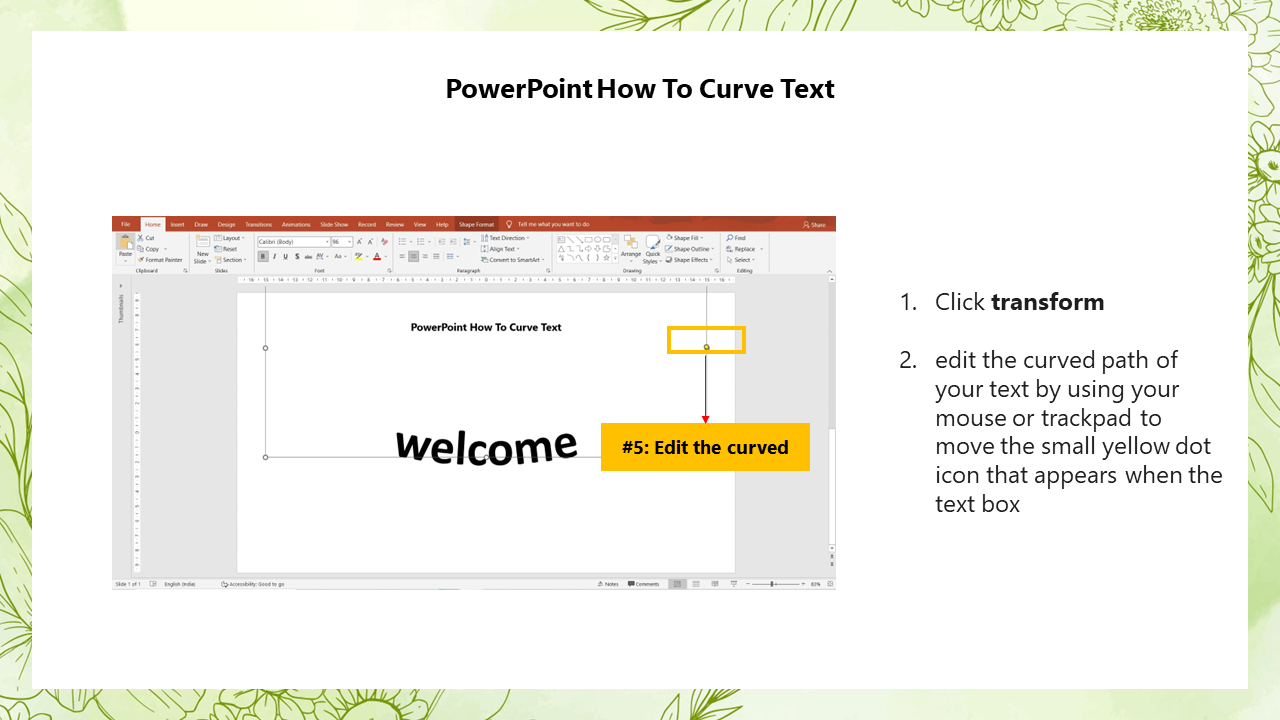The width and height of the screenshot is (1280, 720).
Task: Switch to the Insert tab
Action: pyautogui.click(x=177, y=224)
